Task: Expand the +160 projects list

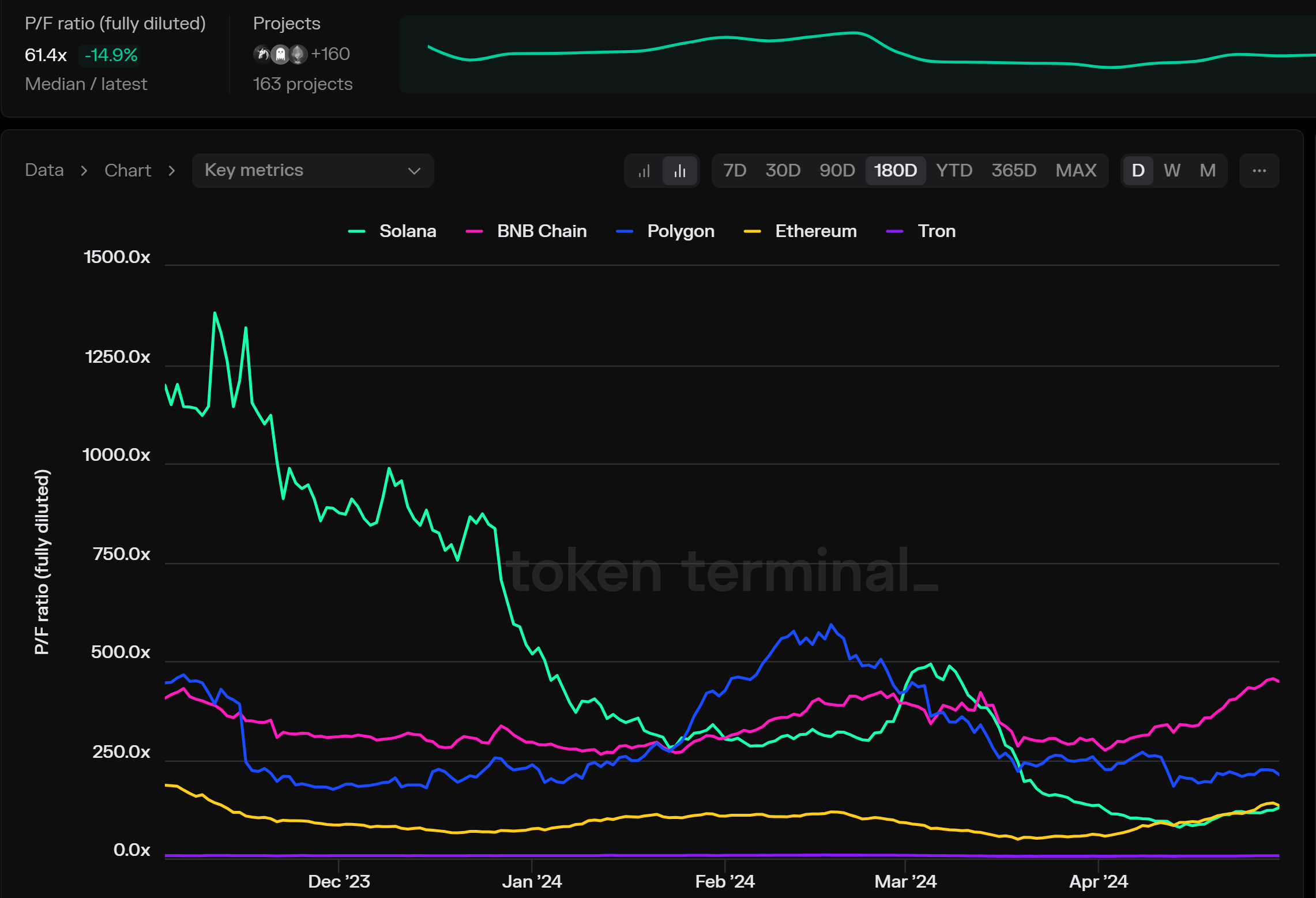Action: pyautogui.click(x=330, y=54)
